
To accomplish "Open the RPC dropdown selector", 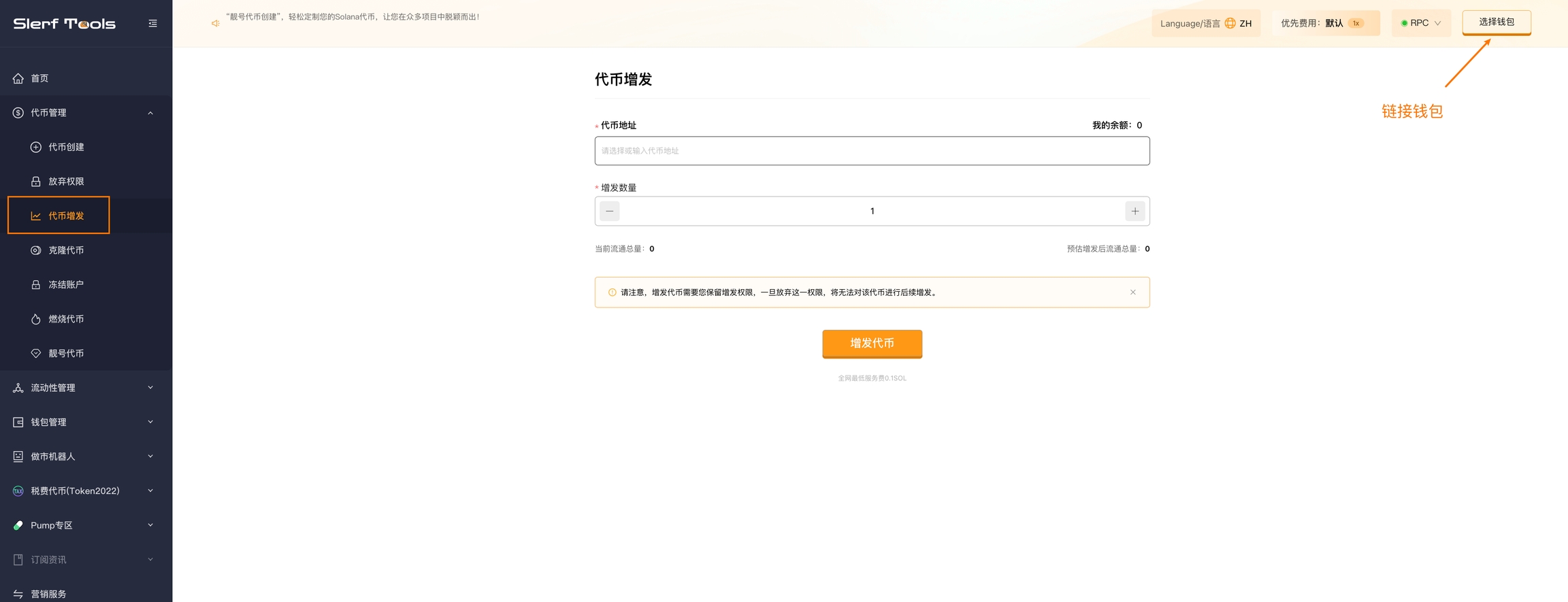I will tap(1421, 23).
